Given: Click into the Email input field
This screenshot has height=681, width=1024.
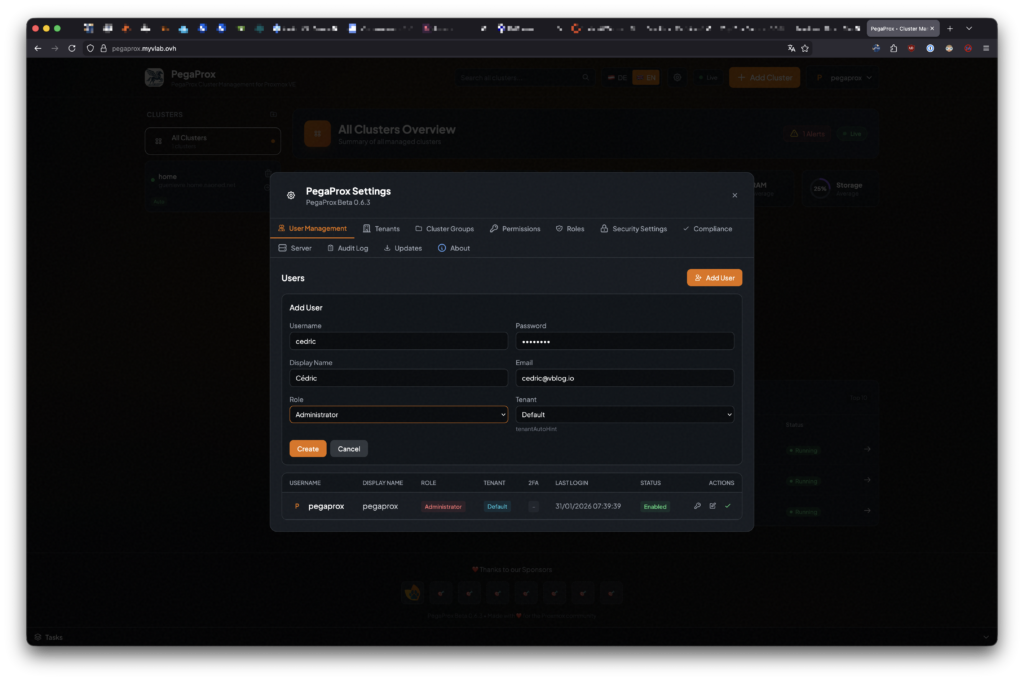Looking at the screenshot, I should 624,378.
